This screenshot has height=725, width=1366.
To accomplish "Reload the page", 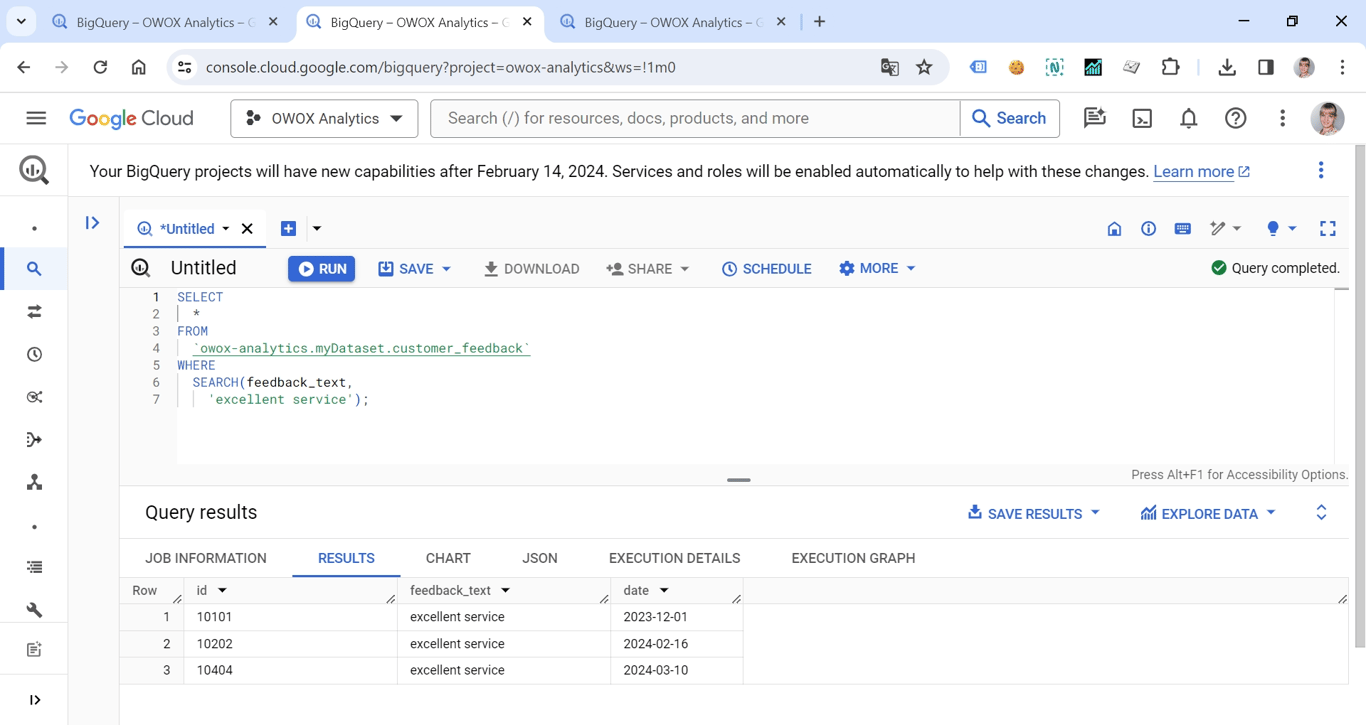I will (x=100, y=67).
